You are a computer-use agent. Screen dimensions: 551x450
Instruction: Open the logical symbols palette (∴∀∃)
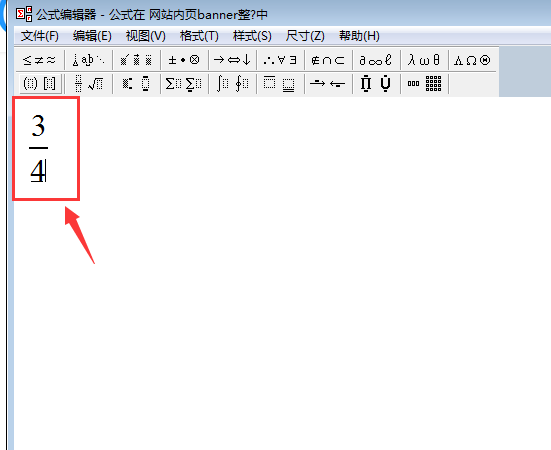280,60
